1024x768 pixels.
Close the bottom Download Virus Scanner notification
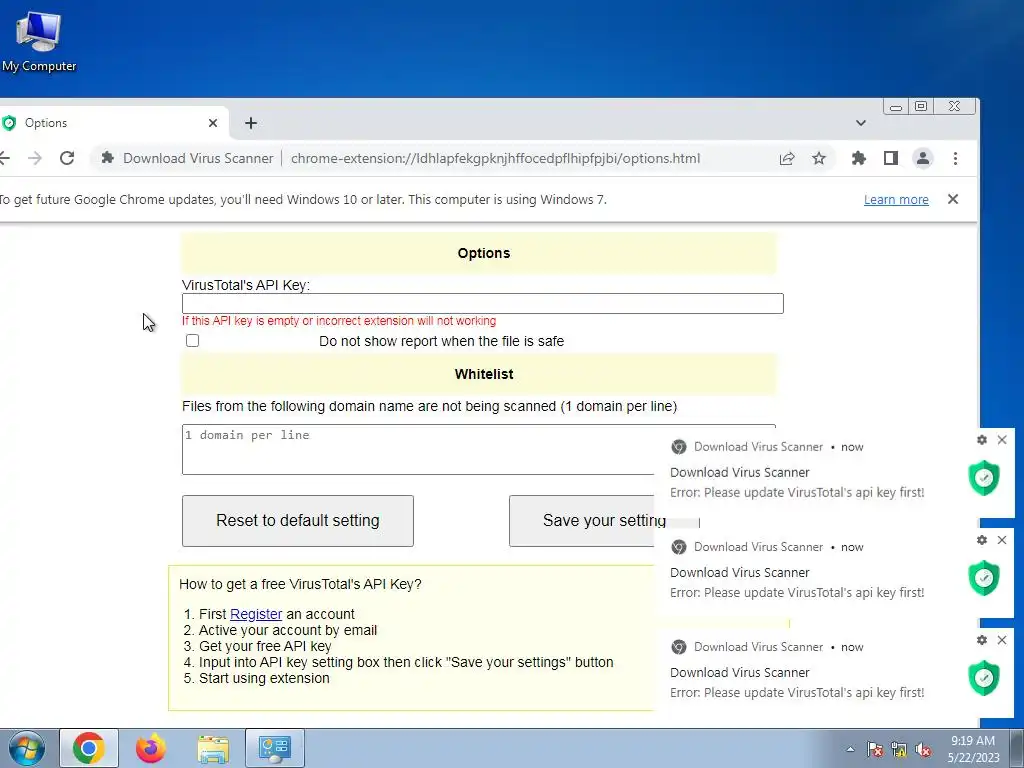click(x=1002, y=640)
